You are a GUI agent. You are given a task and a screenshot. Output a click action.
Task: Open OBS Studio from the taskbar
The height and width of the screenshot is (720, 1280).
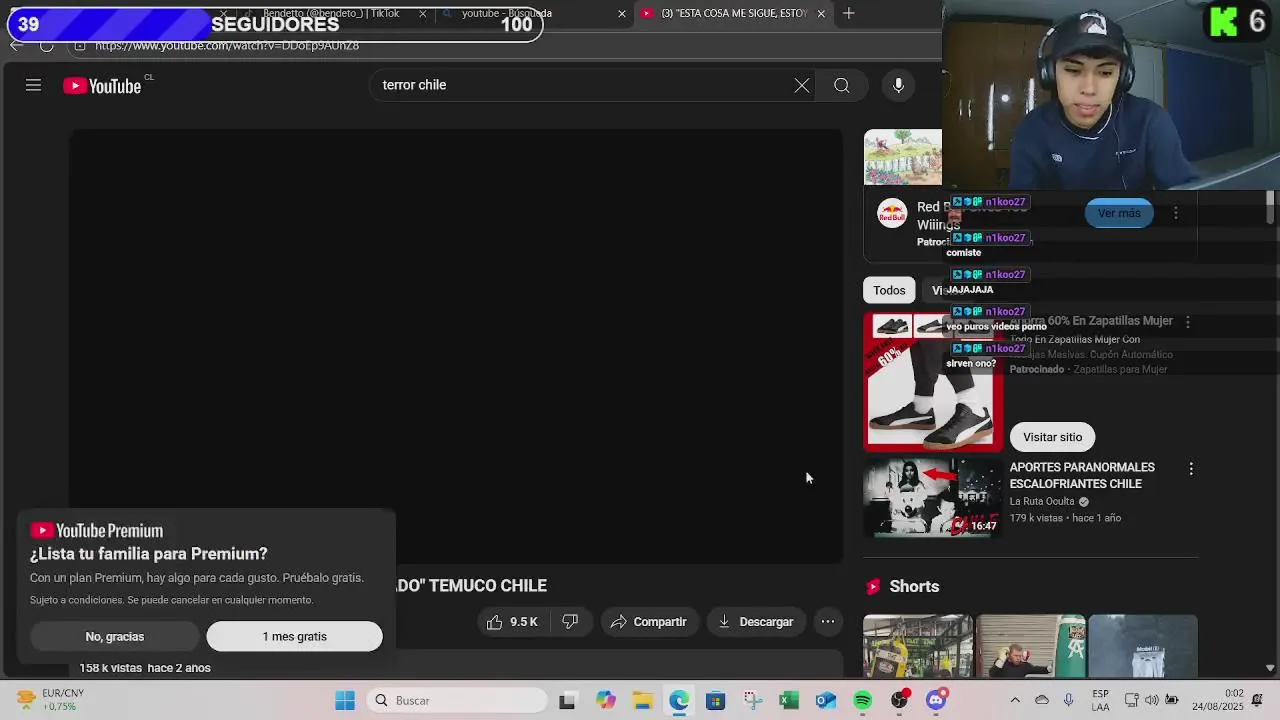(x=900, y=700)
